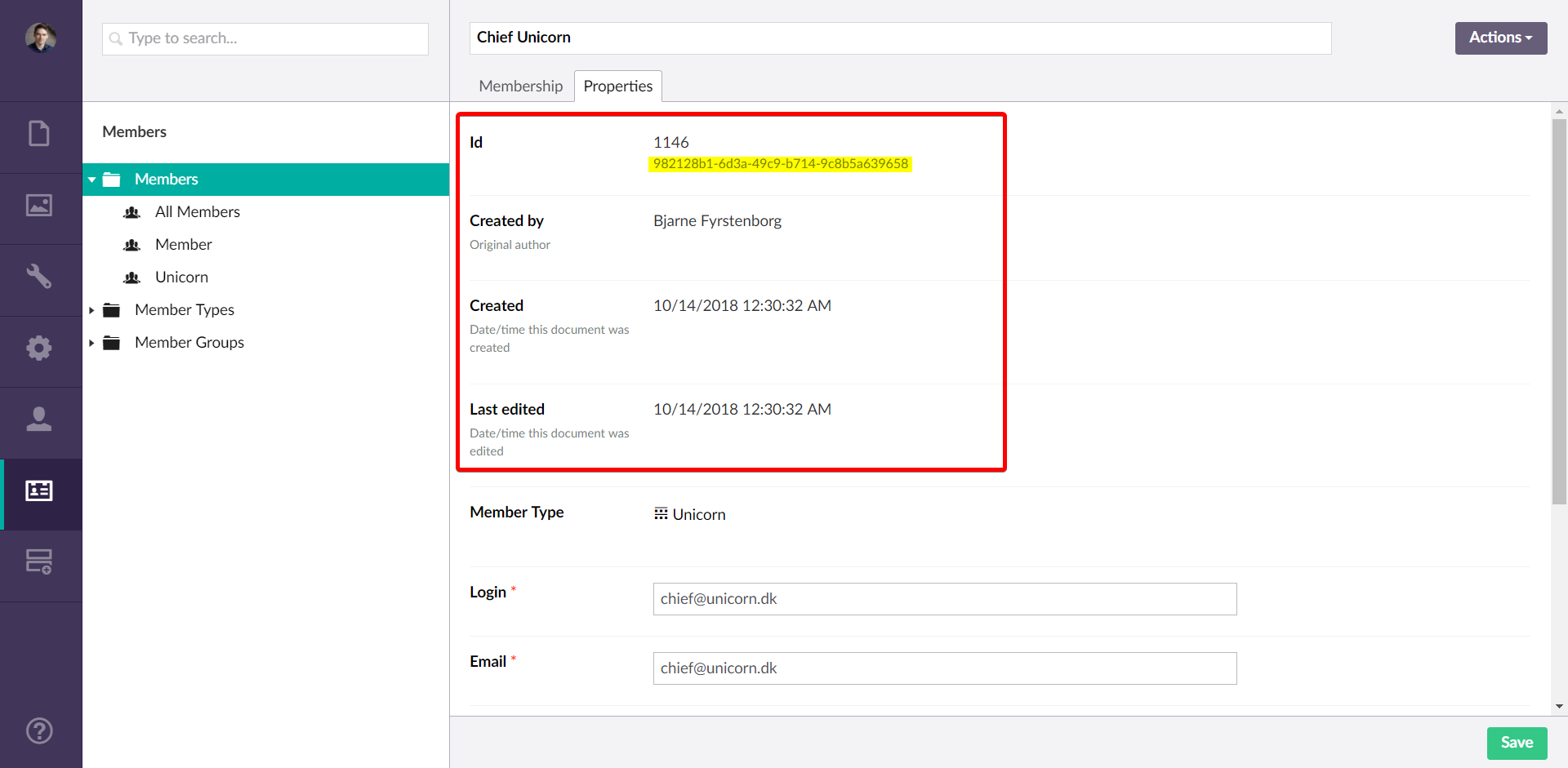
Task: Open the Forms section icon
Action: tap(39, 562)
